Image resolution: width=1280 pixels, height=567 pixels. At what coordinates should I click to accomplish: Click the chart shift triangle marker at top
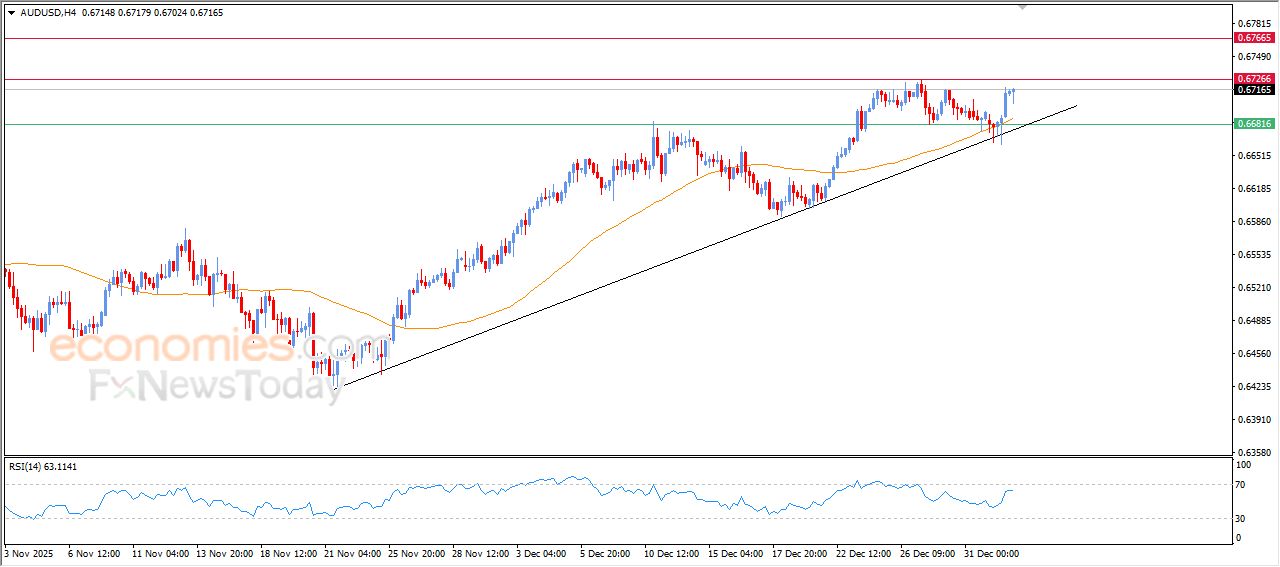[1022, 6]
